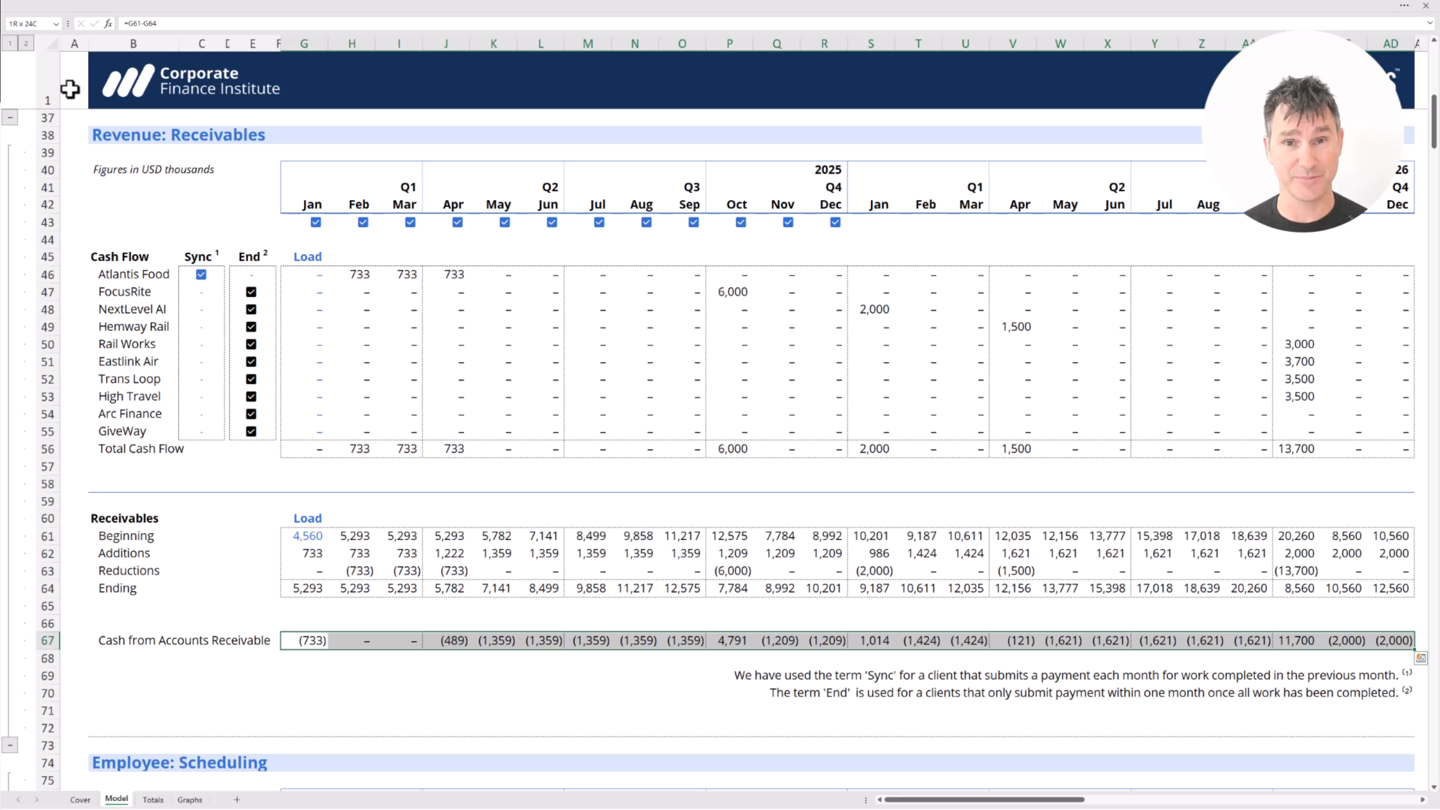Click outline level 1 button

[x=10, y=44]
